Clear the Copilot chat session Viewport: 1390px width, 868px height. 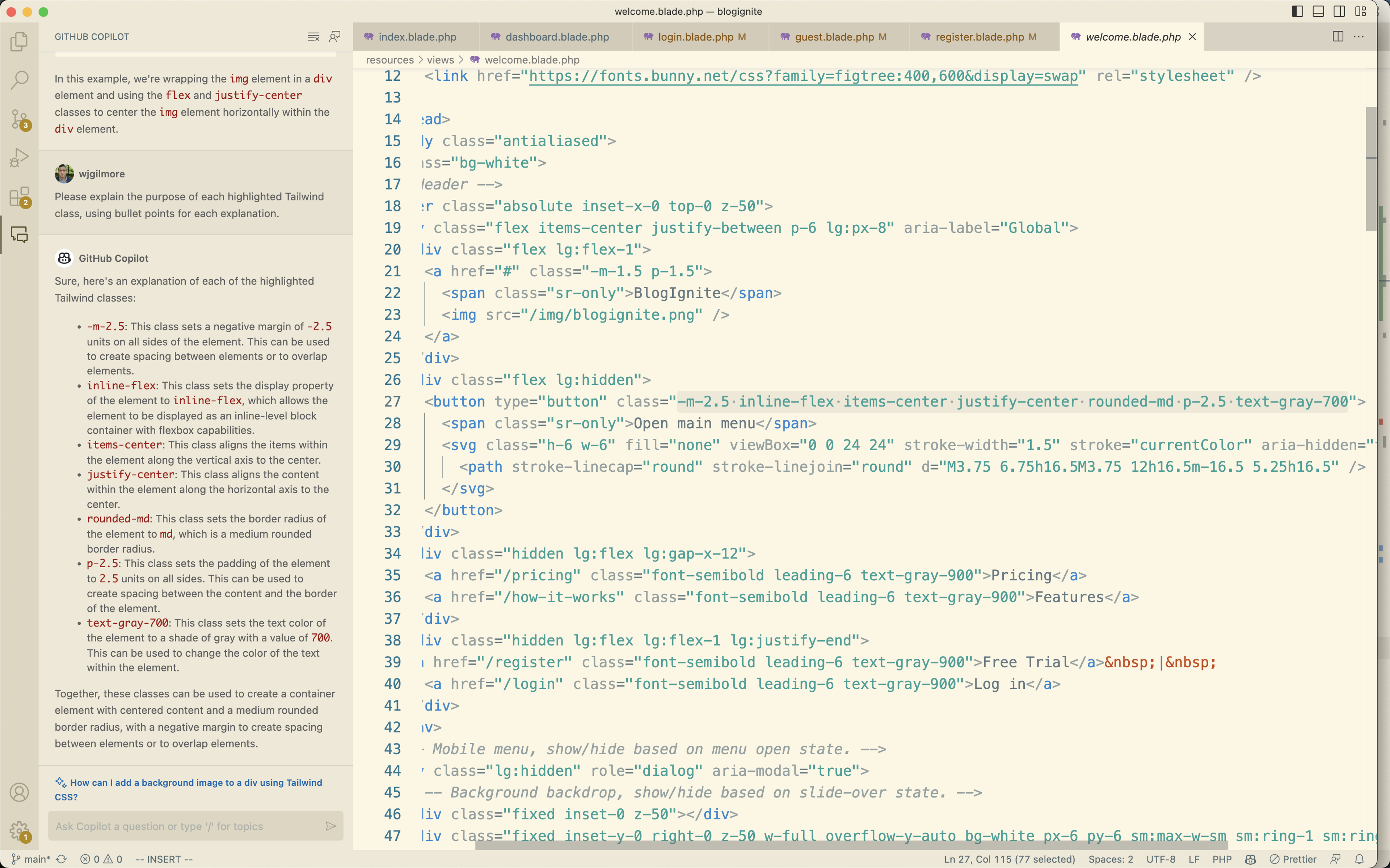313,37
